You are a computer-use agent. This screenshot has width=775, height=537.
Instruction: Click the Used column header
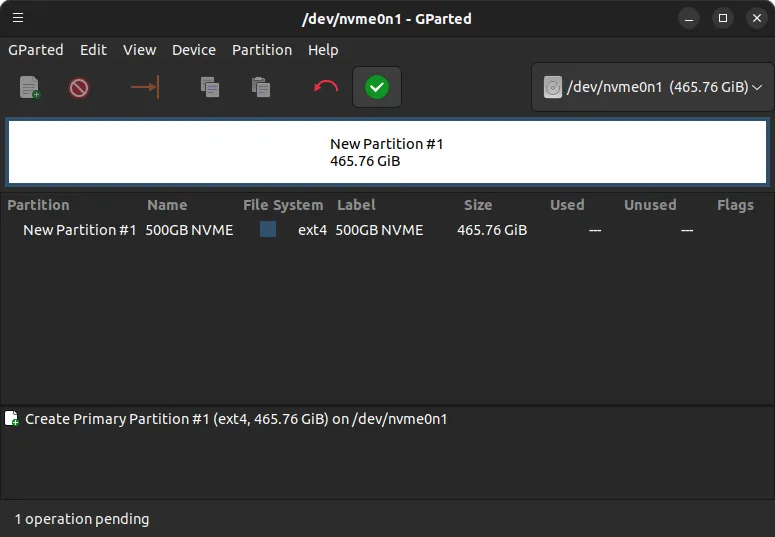click(567, 205)
